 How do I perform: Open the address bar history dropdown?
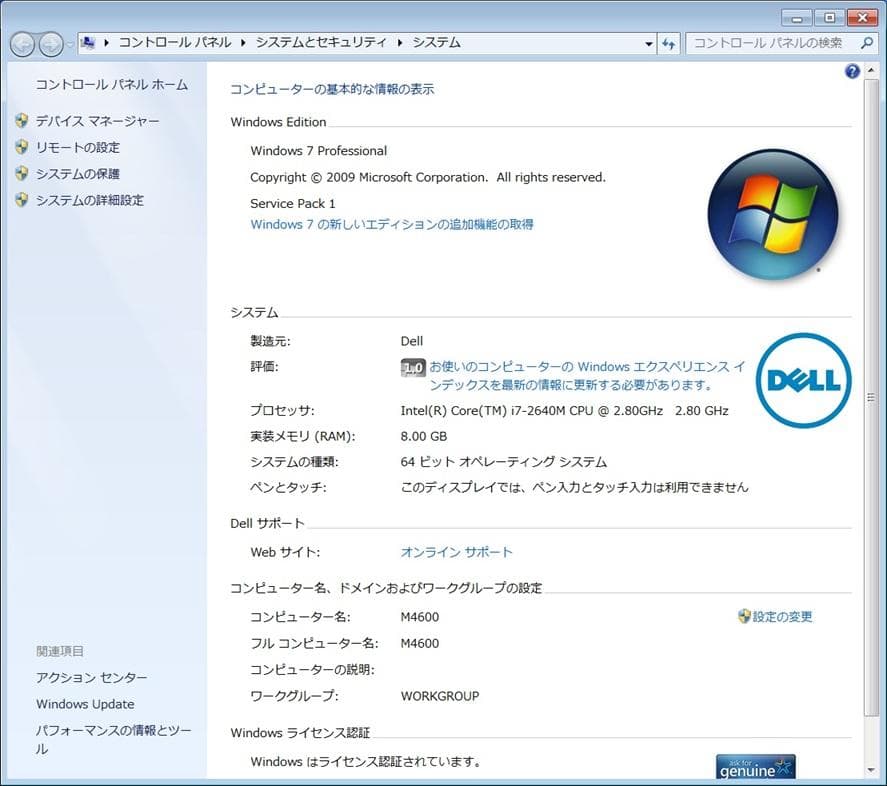650,43
